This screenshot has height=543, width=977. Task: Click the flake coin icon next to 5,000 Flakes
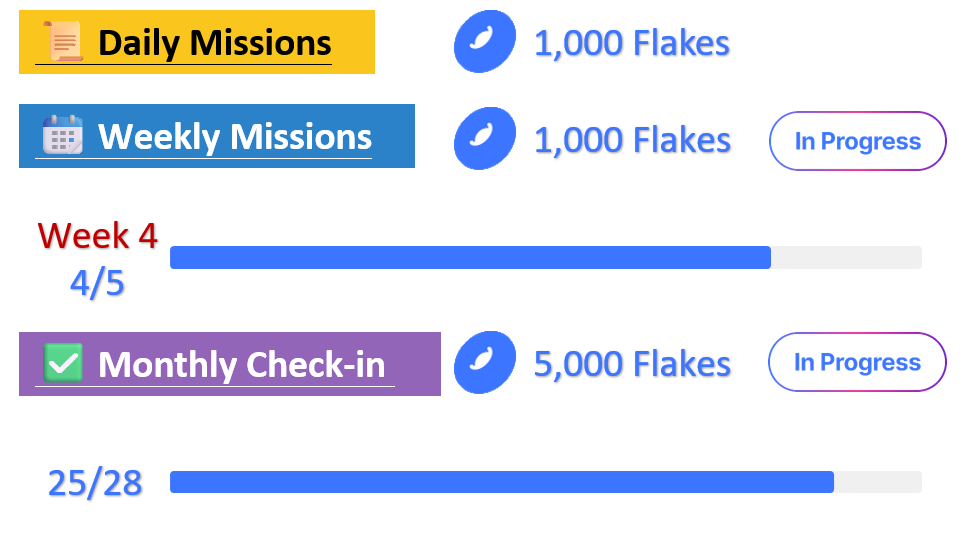pyautogui.click(x=485, y=362)
